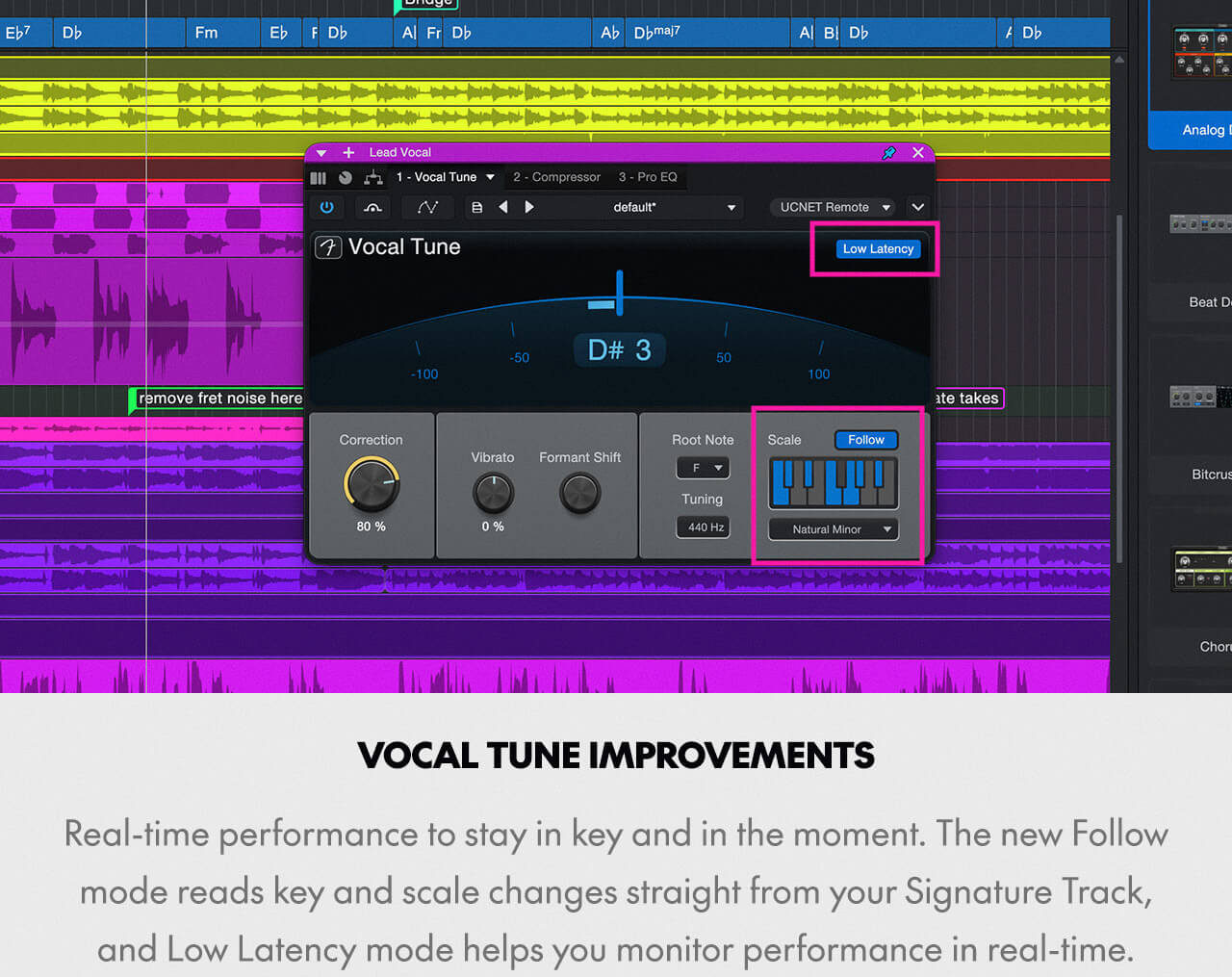1232x977 pixels.
Task: Select the Fm chord on the chord track
Action: pos(223,33)
